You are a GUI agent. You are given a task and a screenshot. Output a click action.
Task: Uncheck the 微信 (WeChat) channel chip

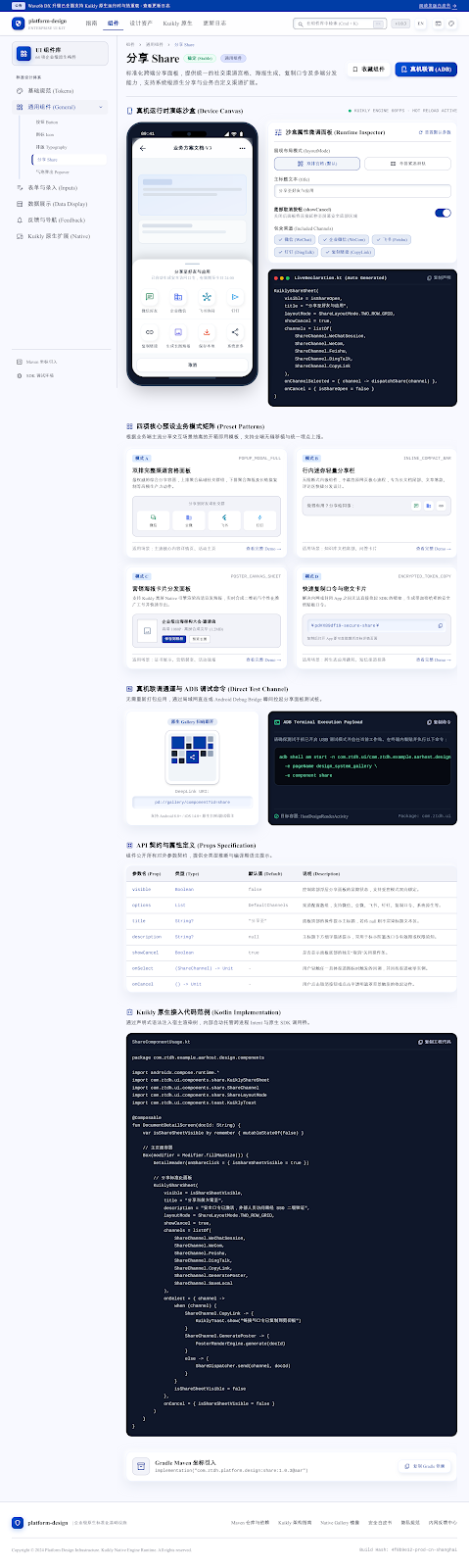pos(295,239)
